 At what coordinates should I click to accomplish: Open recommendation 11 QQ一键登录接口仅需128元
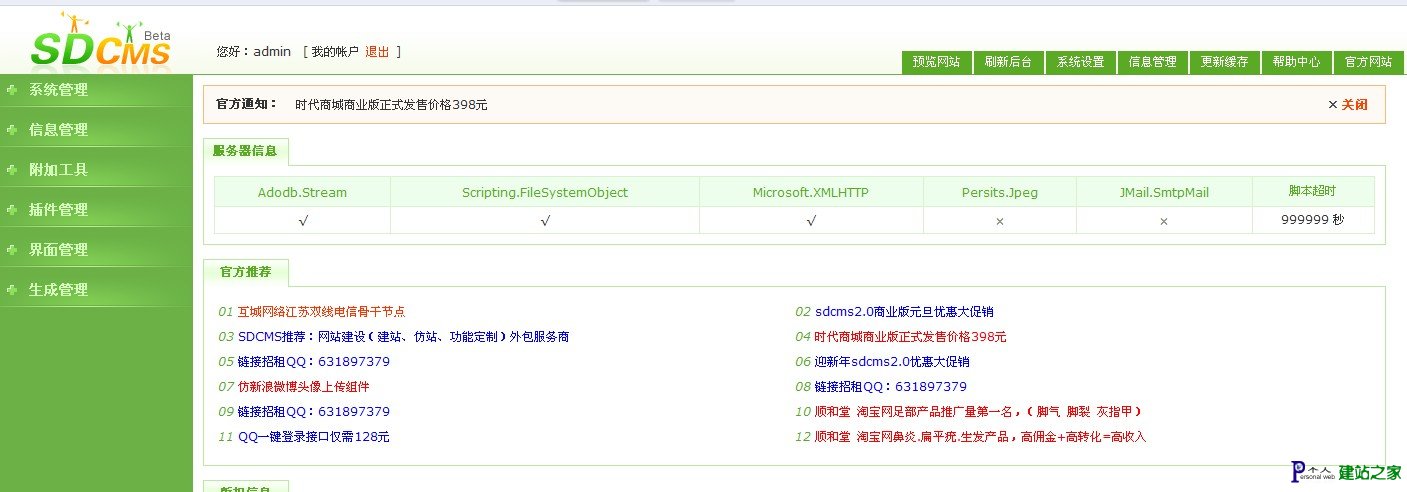click(x=314, y=437)
